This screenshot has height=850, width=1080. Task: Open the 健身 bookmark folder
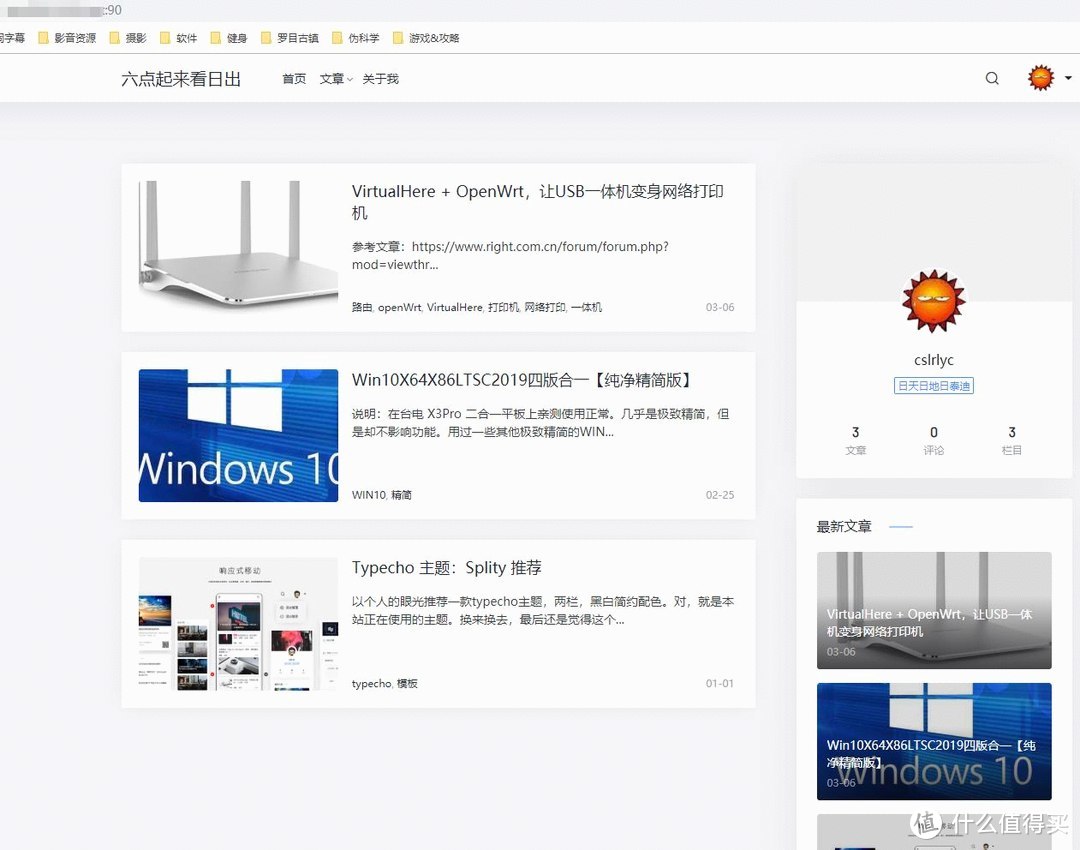click(229, 38)
